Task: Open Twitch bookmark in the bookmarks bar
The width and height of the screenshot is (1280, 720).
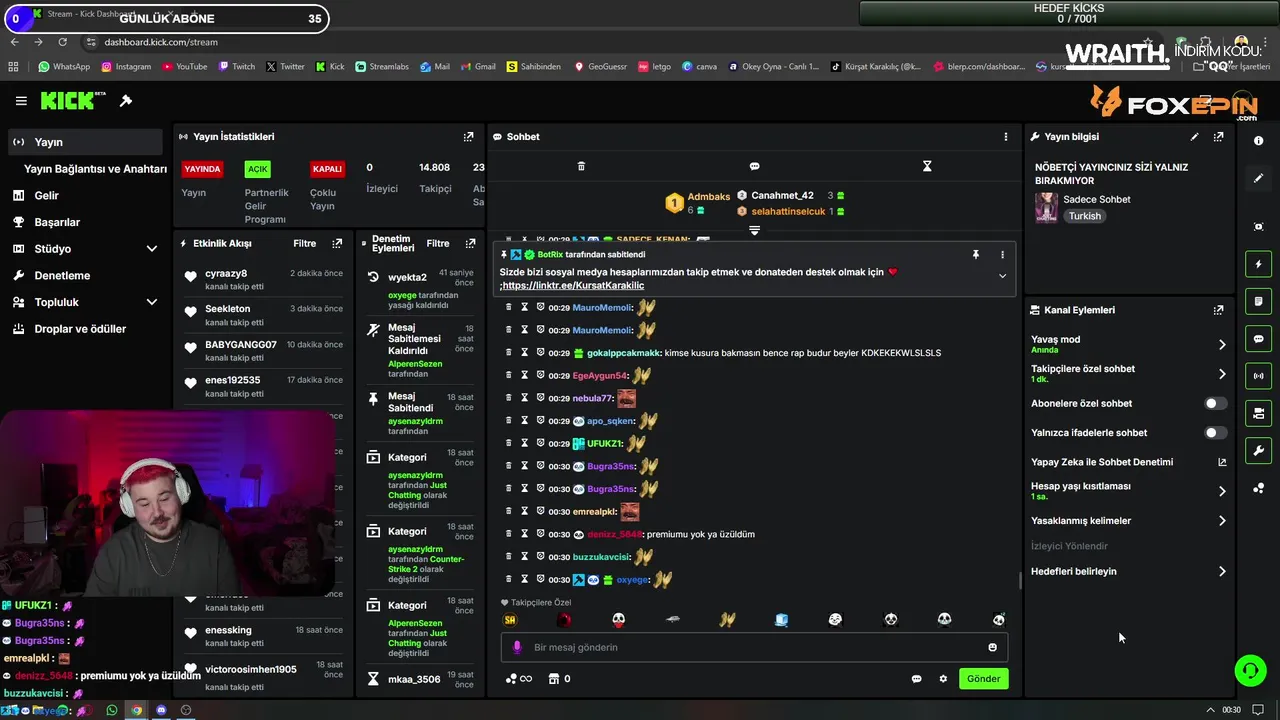Action: pyautogui.click(x=236, y=67)
